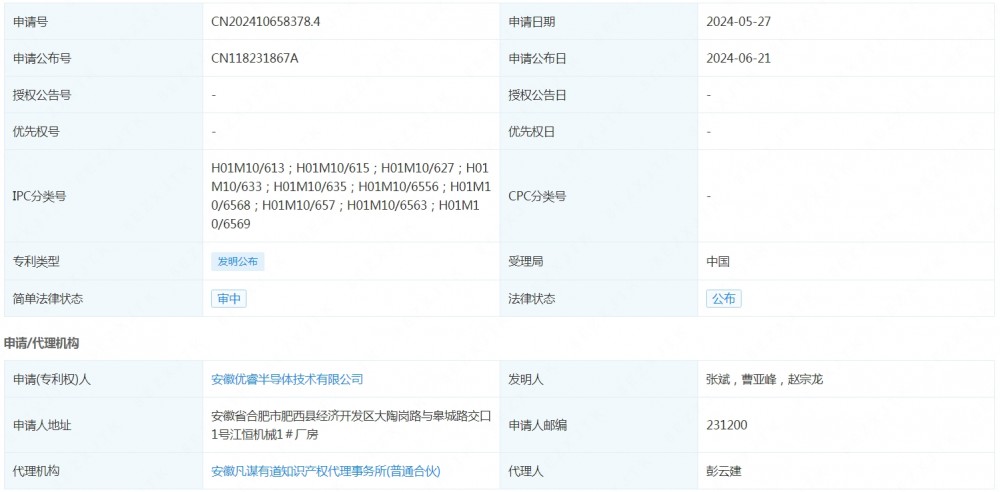Click the IPC分类号 row label

pyautogui.click(x=39, y=197)
